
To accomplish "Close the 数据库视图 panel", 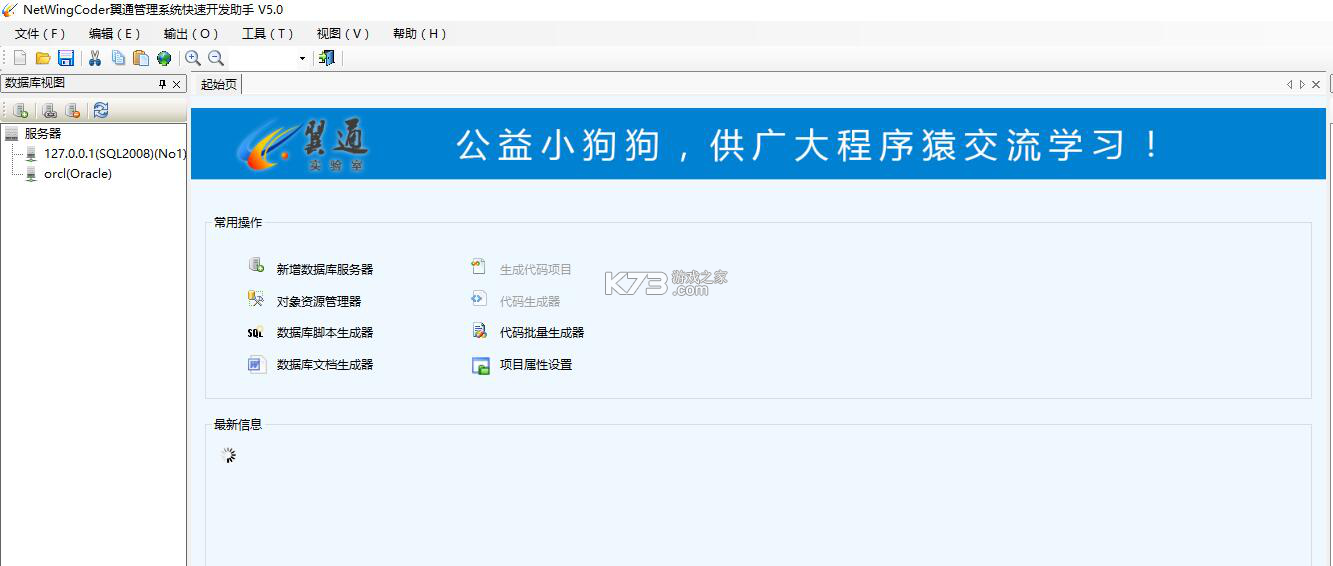I will click(x=177, y=84).
